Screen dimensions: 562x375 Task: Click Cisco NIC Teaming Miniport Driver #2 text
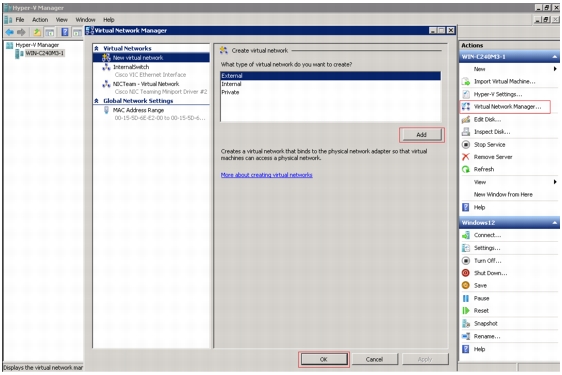pyautogui.click(x=161, y=91)
